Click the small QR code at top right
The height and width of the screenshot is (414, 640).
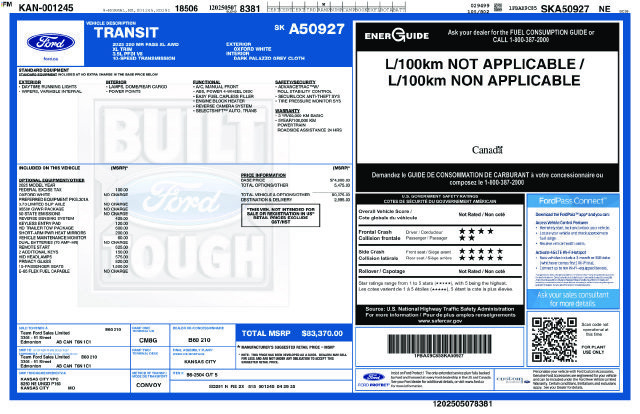point(498,7)
